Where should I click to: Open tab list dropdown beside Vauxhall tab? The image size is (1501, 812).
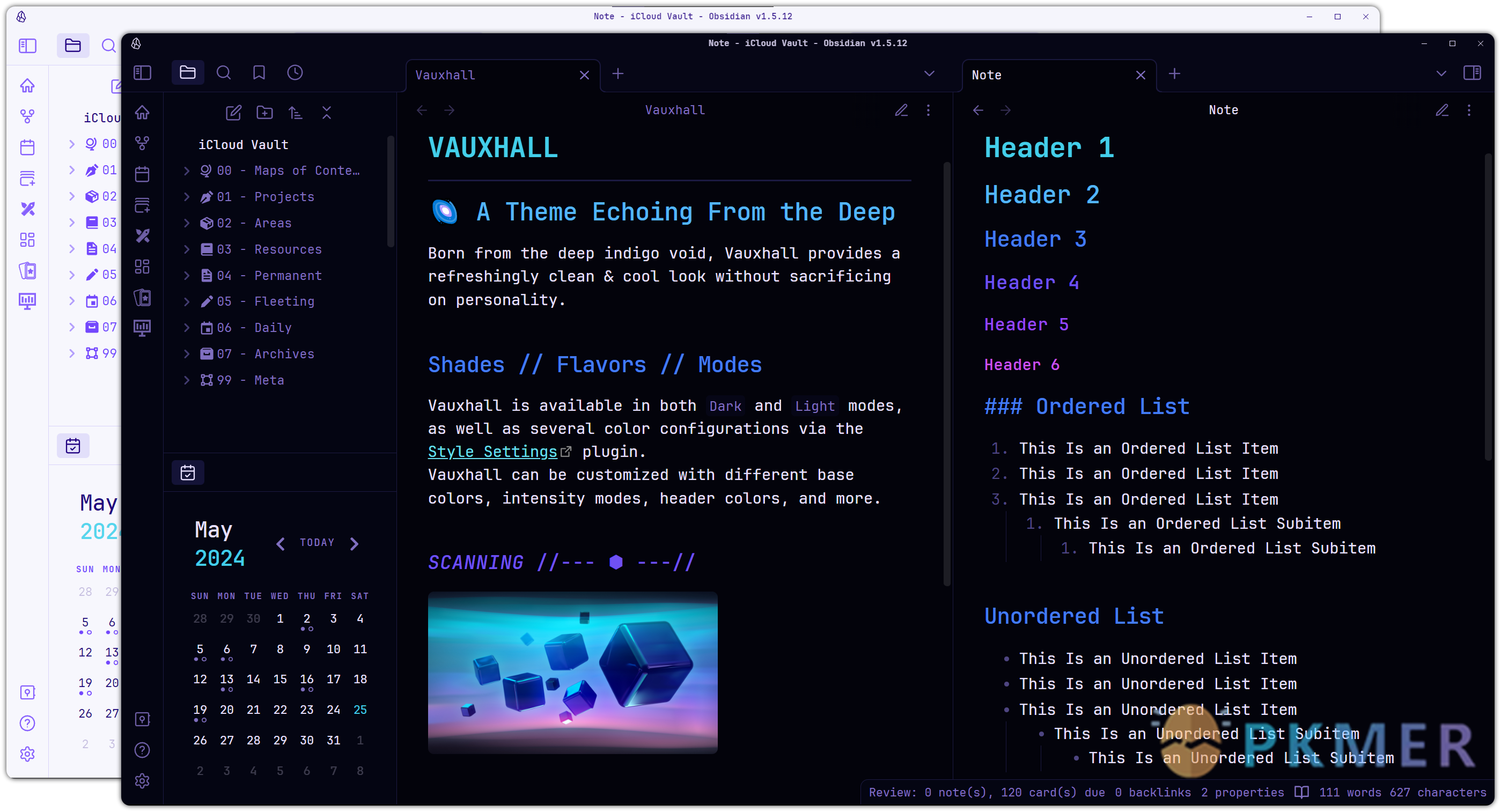pos(929,73)
